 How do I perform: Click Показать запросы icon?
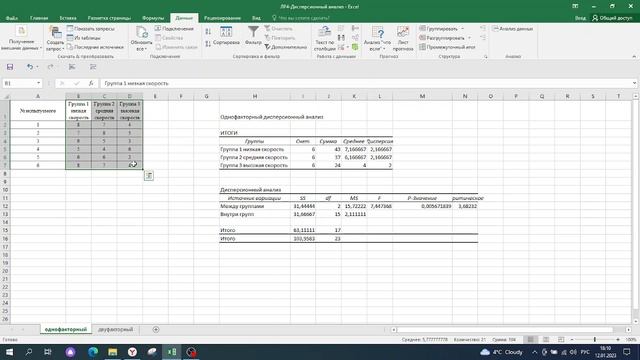tap(70, 29)
